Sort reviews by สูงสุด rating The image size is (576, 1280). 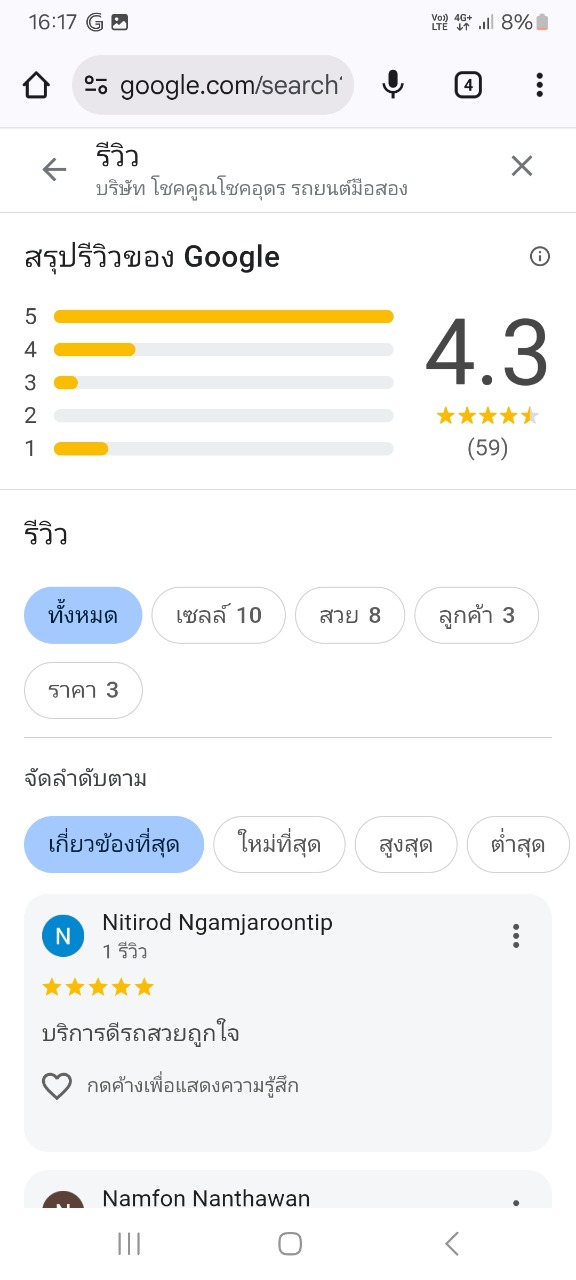406,845
